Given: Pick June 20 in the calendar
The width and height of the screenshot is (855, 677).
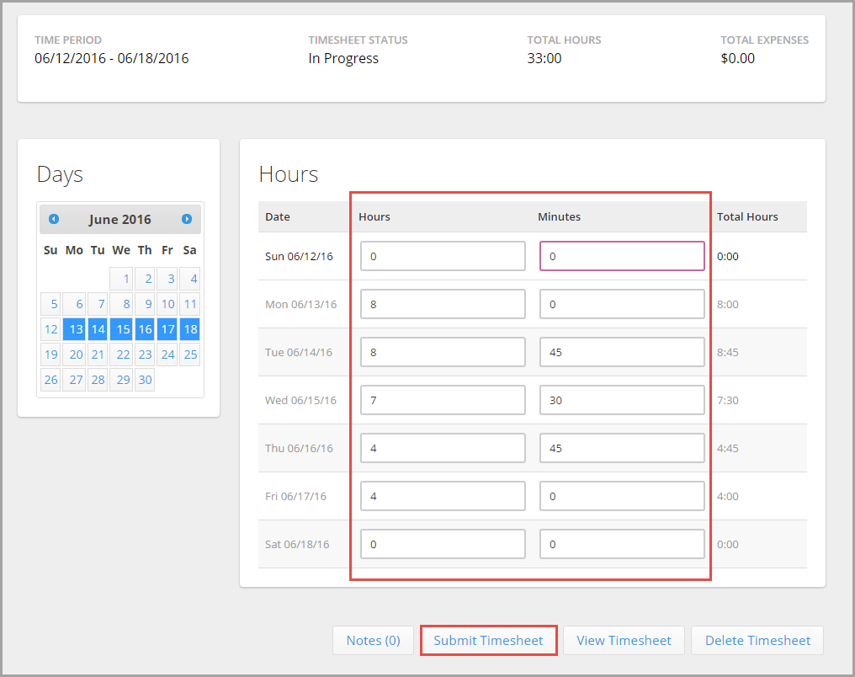Looking at the screenshot, I should coord(74,354).
